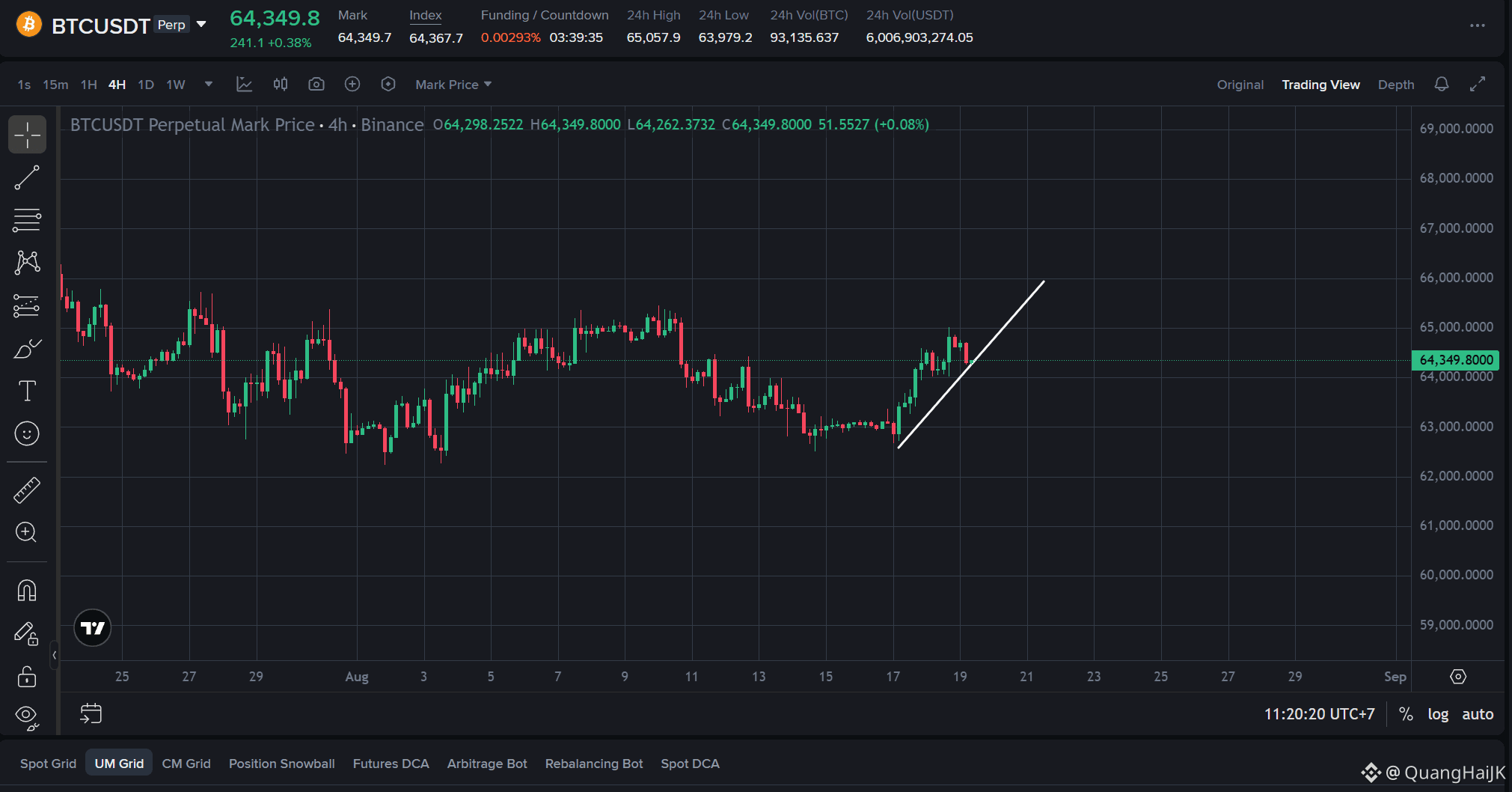Open the Mark Price dropdown
This screenshot has height=792, width=1512.
(x=453, y=85)
